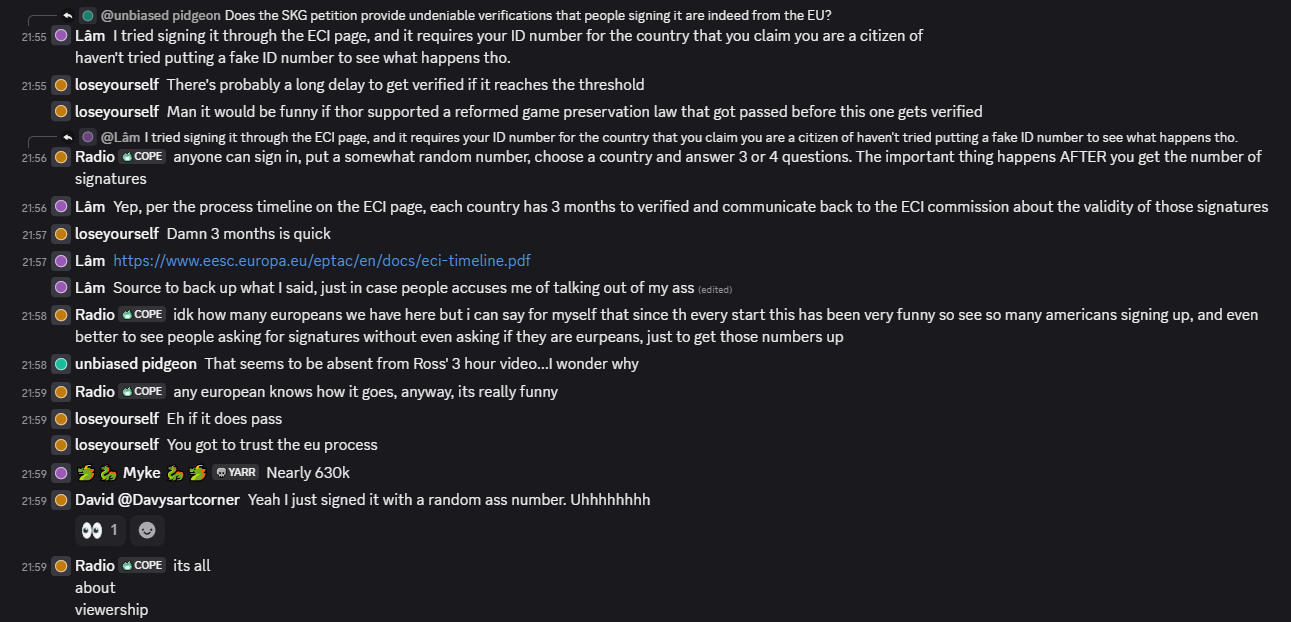Screen dimensions: 1291x622
Task: Open loseyourself's profile at the 21:57 message
Action: point(117,234)
